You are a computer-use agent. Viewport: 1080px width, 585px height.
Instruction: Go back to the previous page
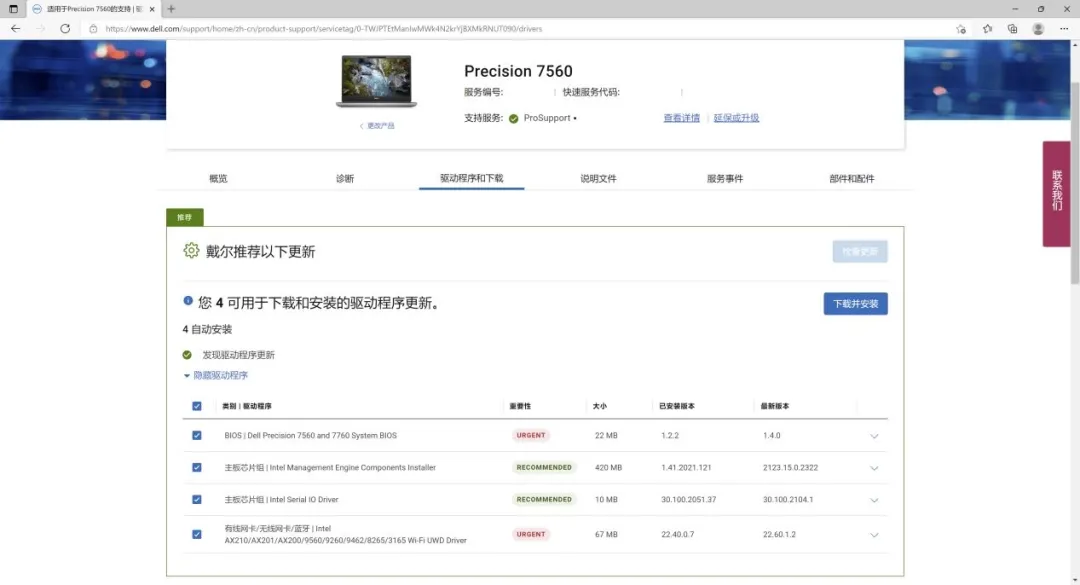(15, 29)
